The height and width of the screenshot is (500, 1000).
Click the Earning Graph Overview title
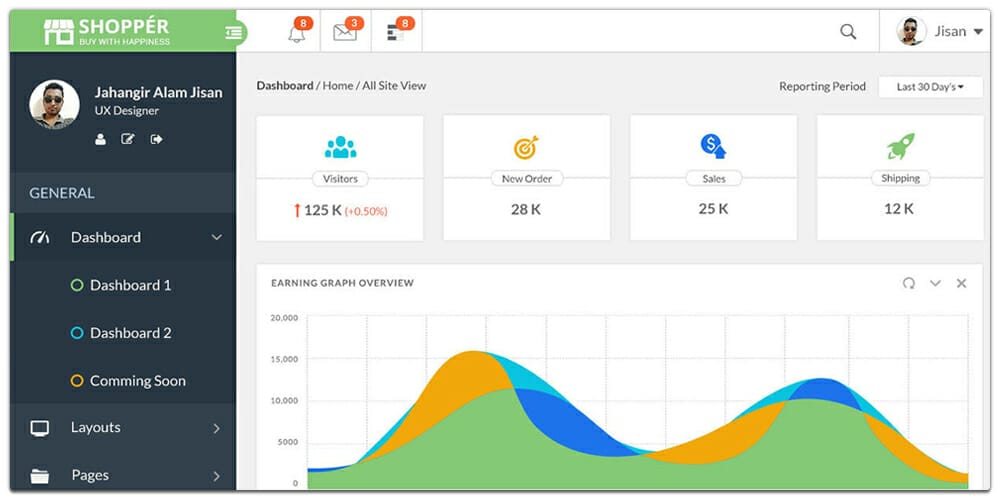tap(342, 283)
